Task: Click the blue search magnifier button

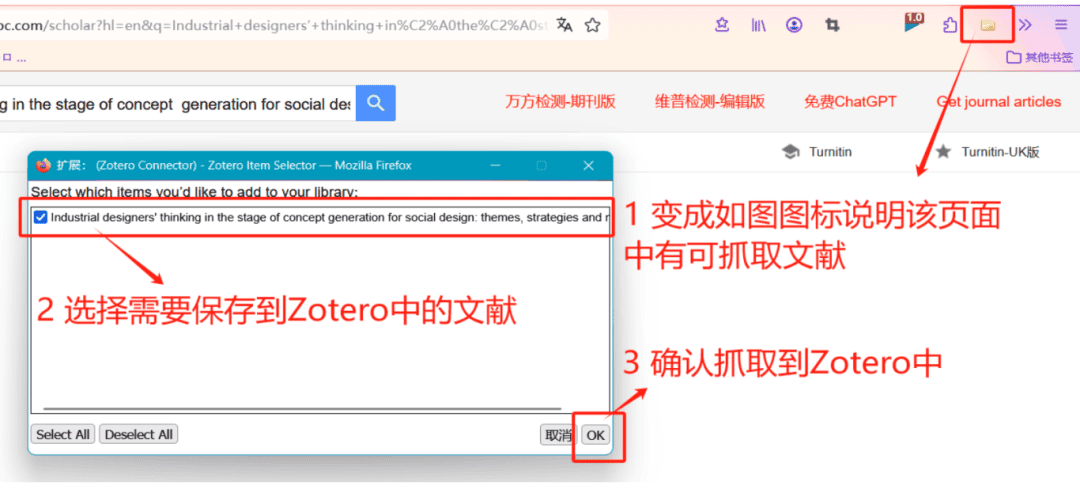Action: point(375,103)
